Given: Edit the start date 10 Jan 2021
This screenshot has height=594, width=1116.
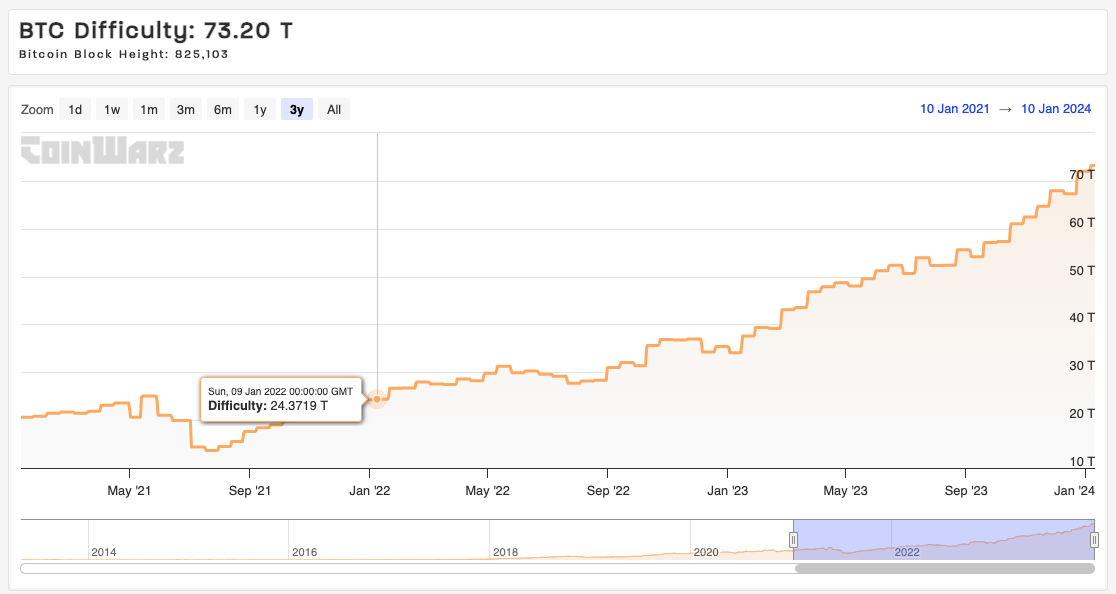Looking at the screenshot, I should tap(954, 109).
